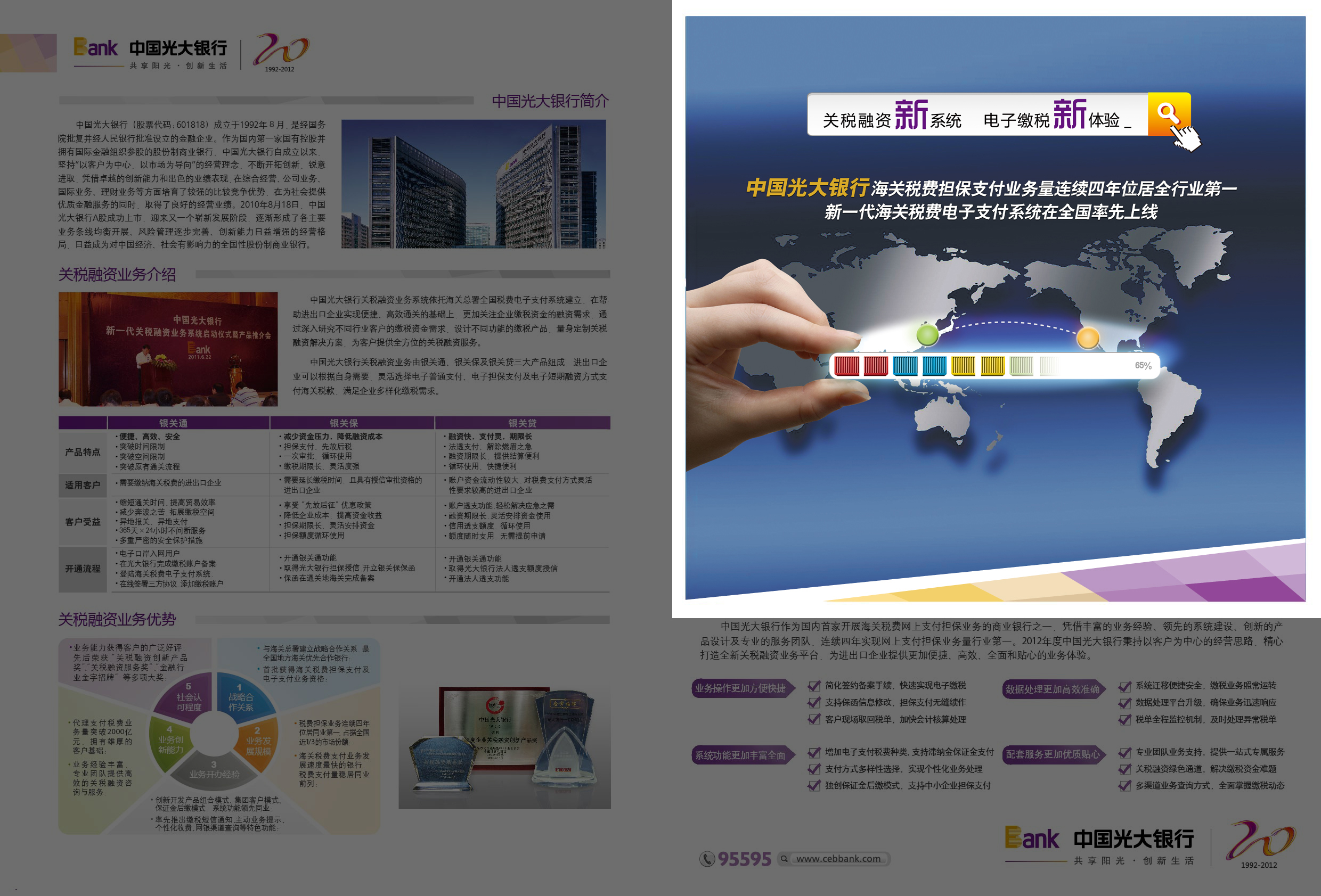Click the 关税融资业务优势 section heading
The width and height of the screenshot is (1321, 896).
tap(117, 619)
